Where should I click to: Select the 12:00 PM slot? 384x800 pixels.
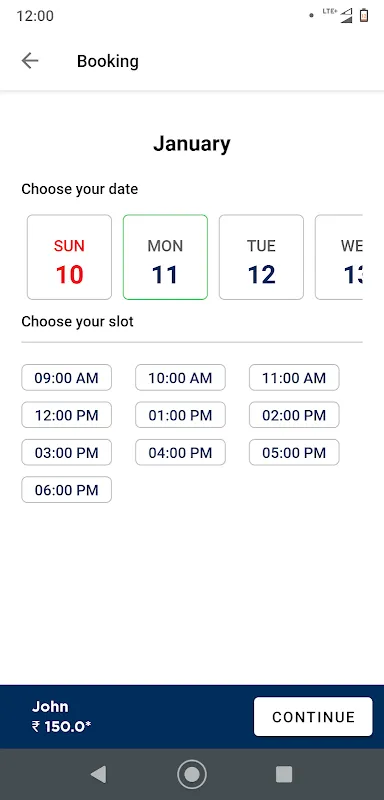66,415
